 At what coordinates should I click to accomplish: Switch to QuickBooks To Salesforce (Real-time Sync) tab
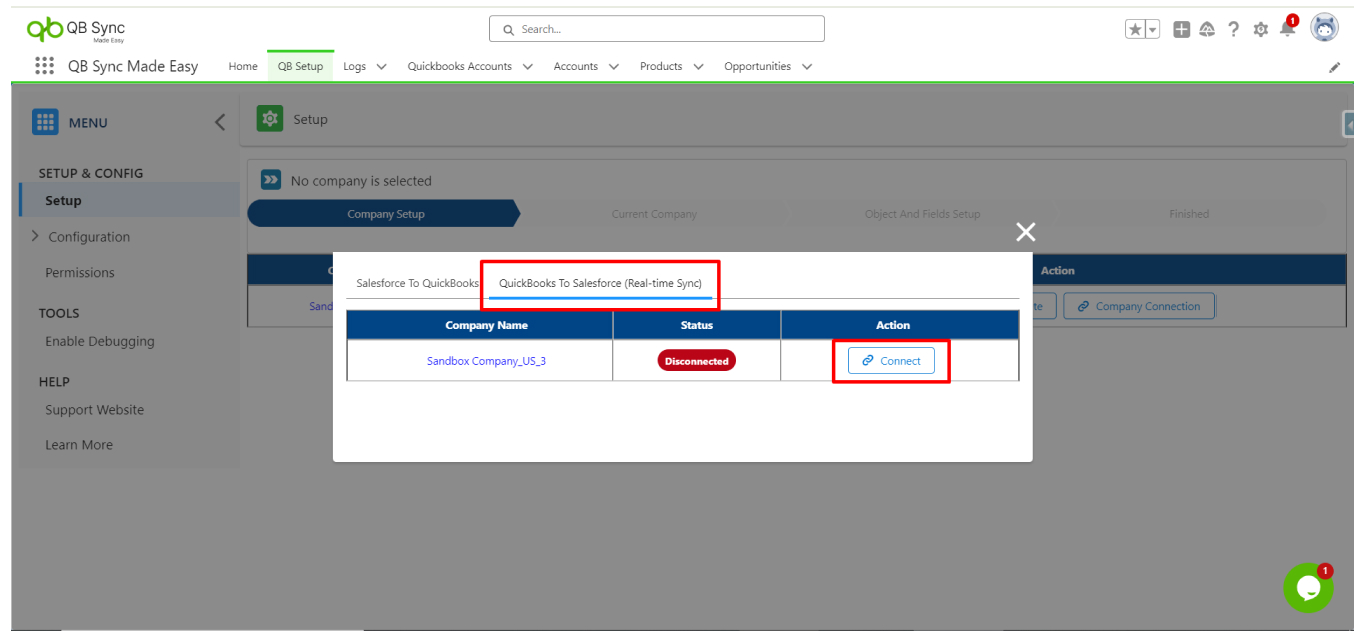point(600,283)
